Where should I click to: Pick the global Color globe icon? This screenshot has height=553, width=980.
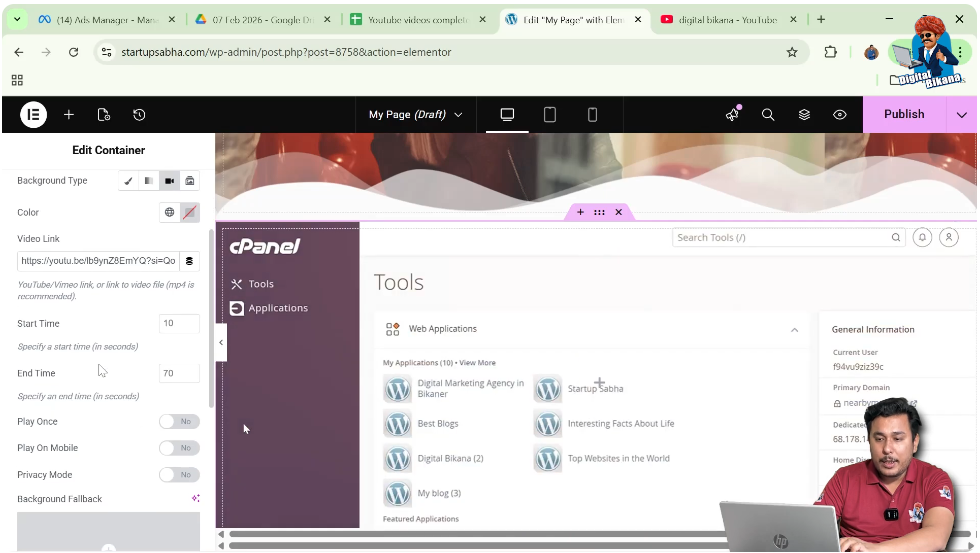[169, 212]
